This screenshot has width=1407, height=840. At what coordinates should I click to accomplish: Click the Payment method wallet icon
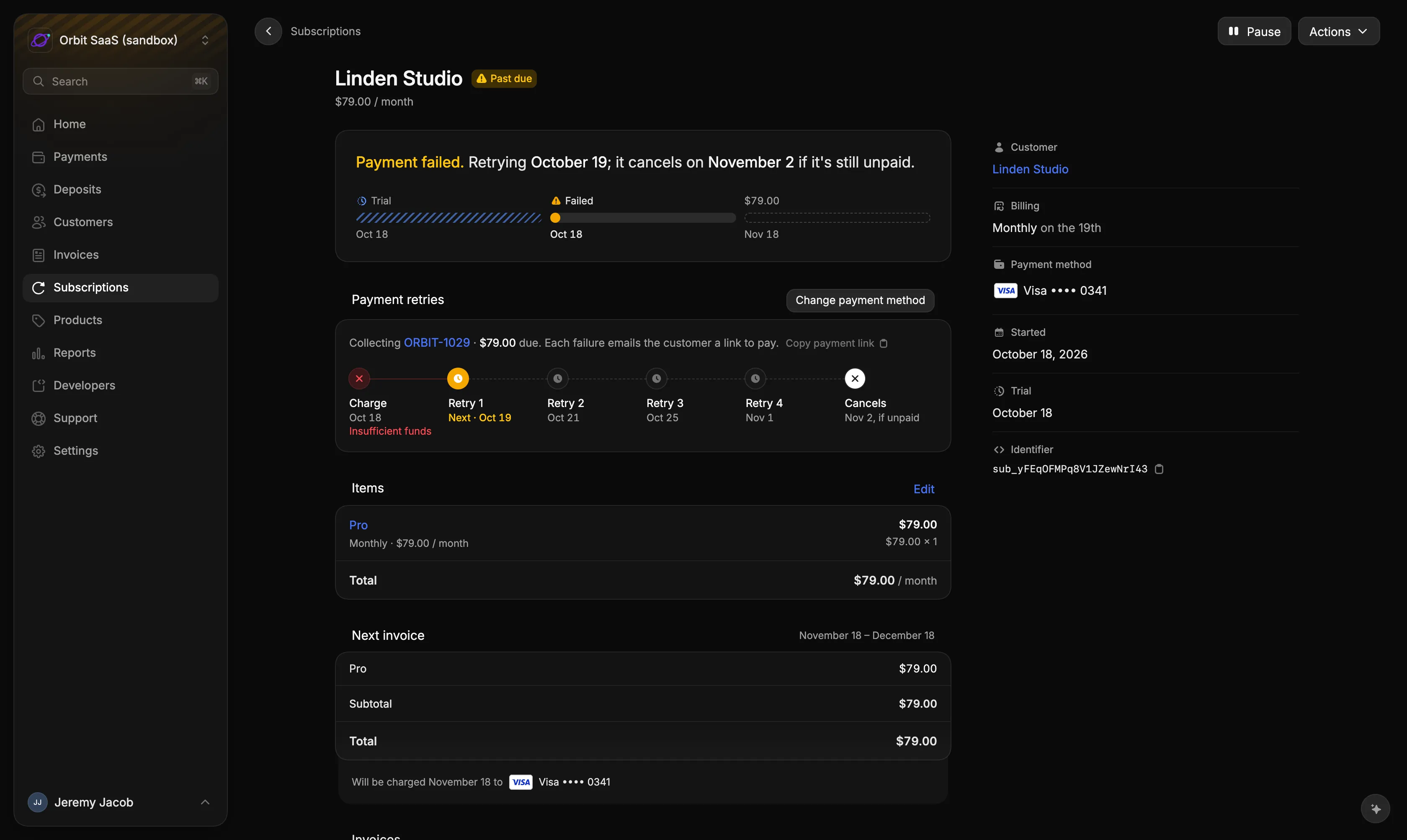coord(999,264)
